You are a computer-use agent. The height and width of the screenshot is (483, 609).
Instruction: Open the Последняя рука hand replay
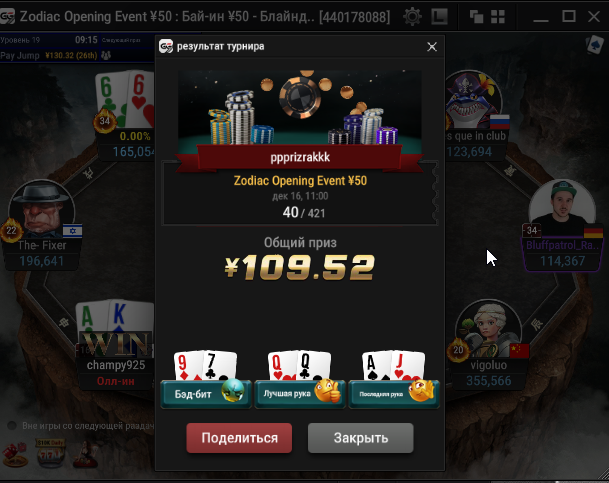tap(394, 394)
